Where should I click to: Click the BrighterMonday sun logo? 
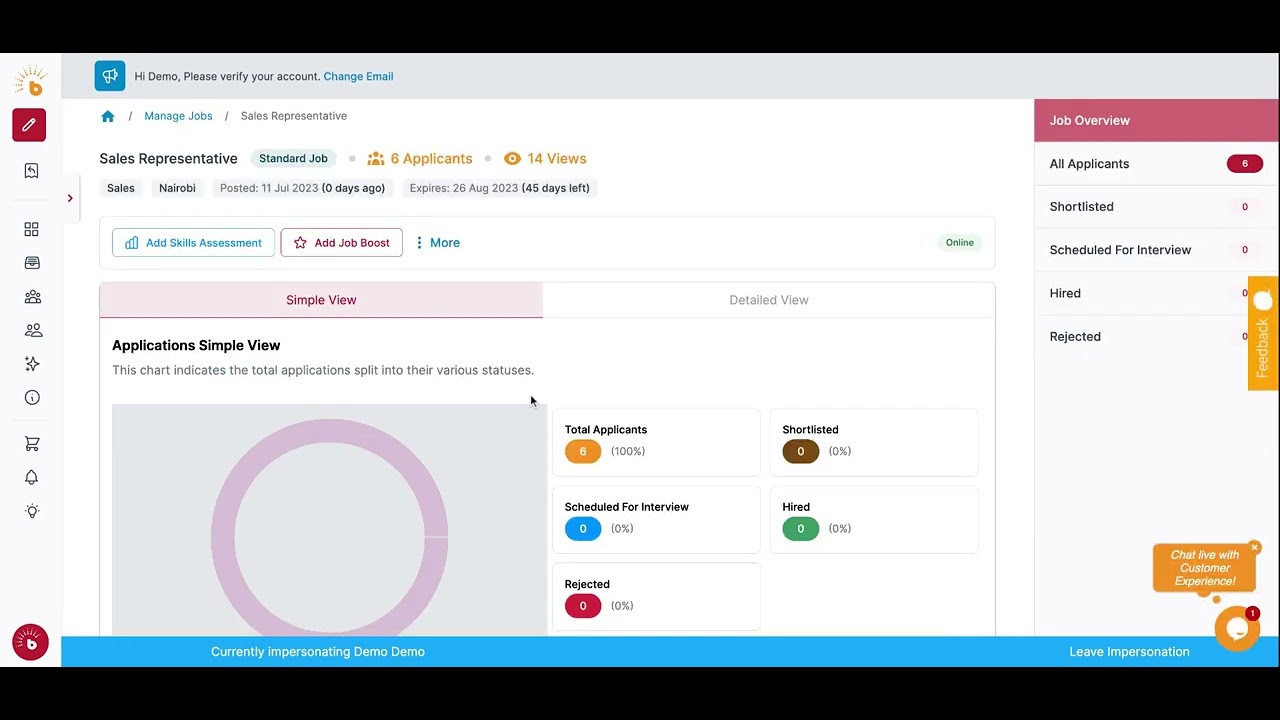(31, 81)
